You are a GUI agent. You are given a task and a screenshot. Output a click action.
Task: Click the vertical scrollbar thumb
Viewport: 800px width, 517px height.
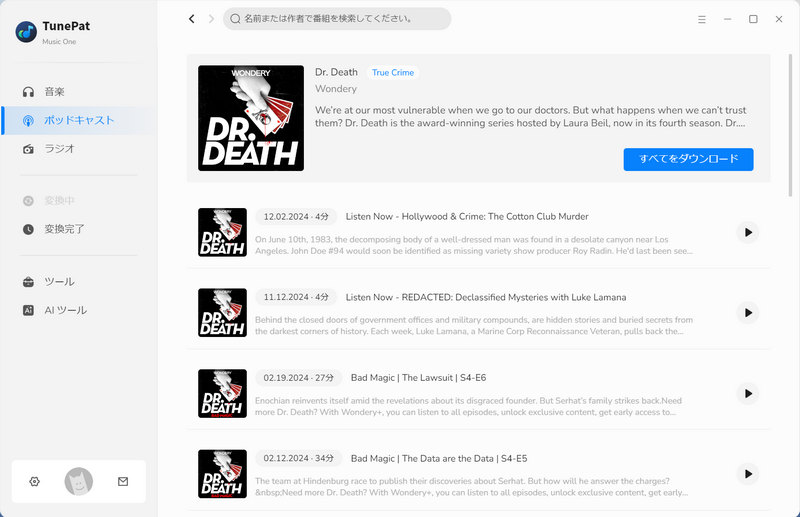pos(790,125)
